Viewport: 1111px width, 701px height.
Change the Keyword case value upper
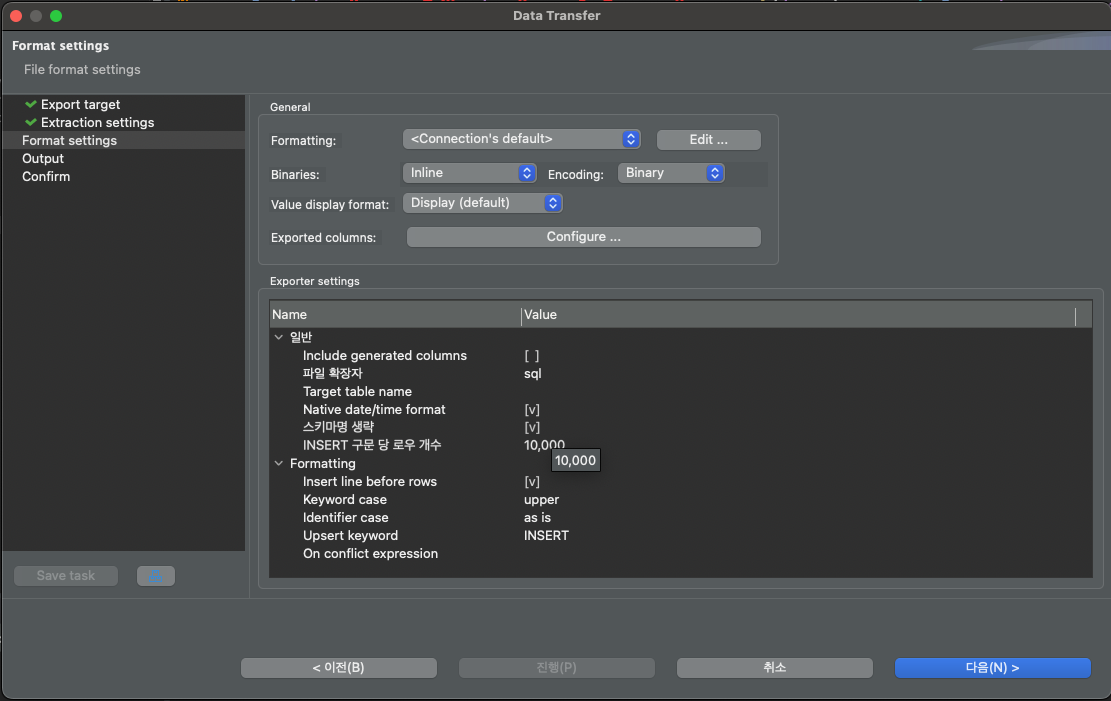pyautogui.click(x=541, y=500)
